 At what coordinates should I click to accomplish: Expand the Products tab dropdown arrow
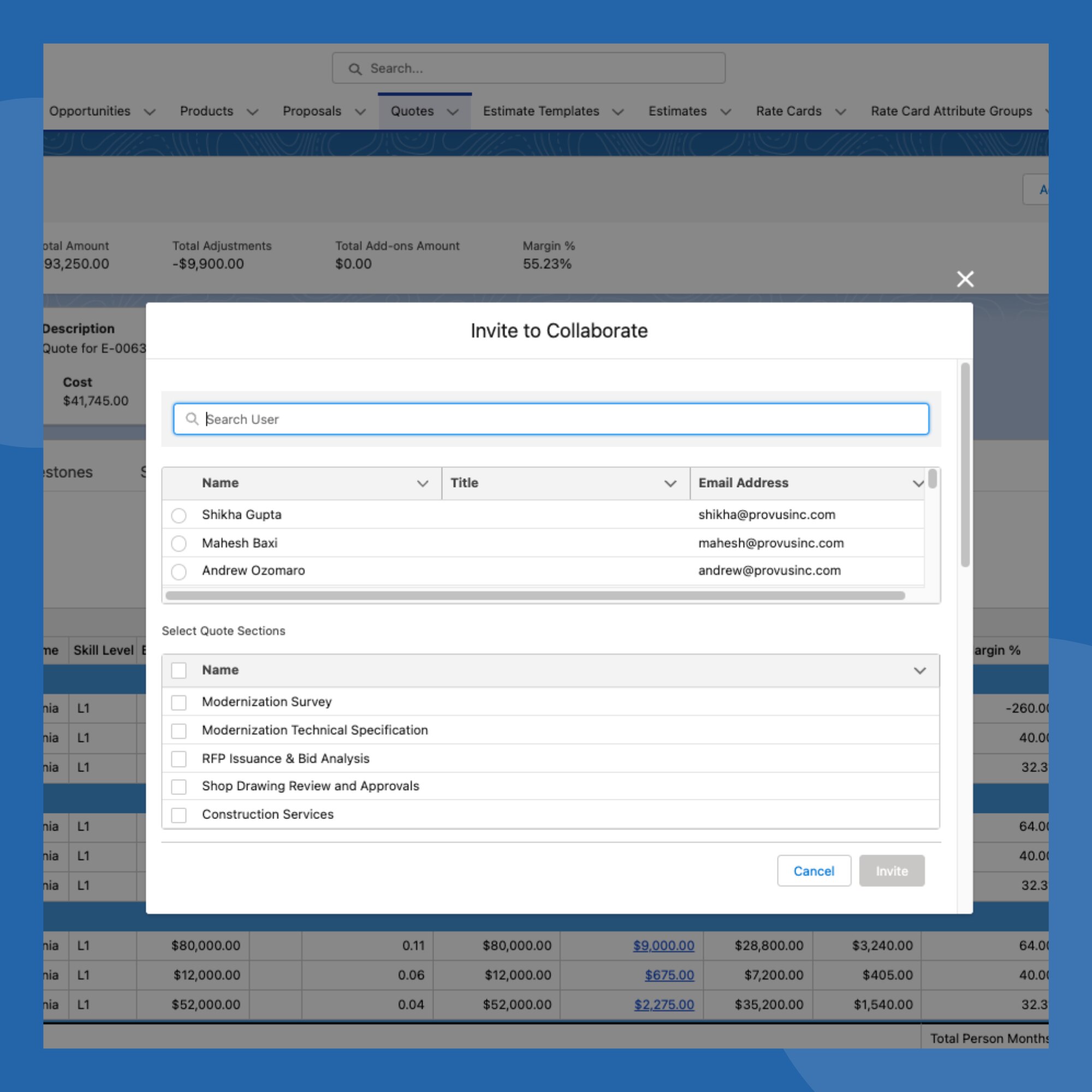(x=253, y=112)
